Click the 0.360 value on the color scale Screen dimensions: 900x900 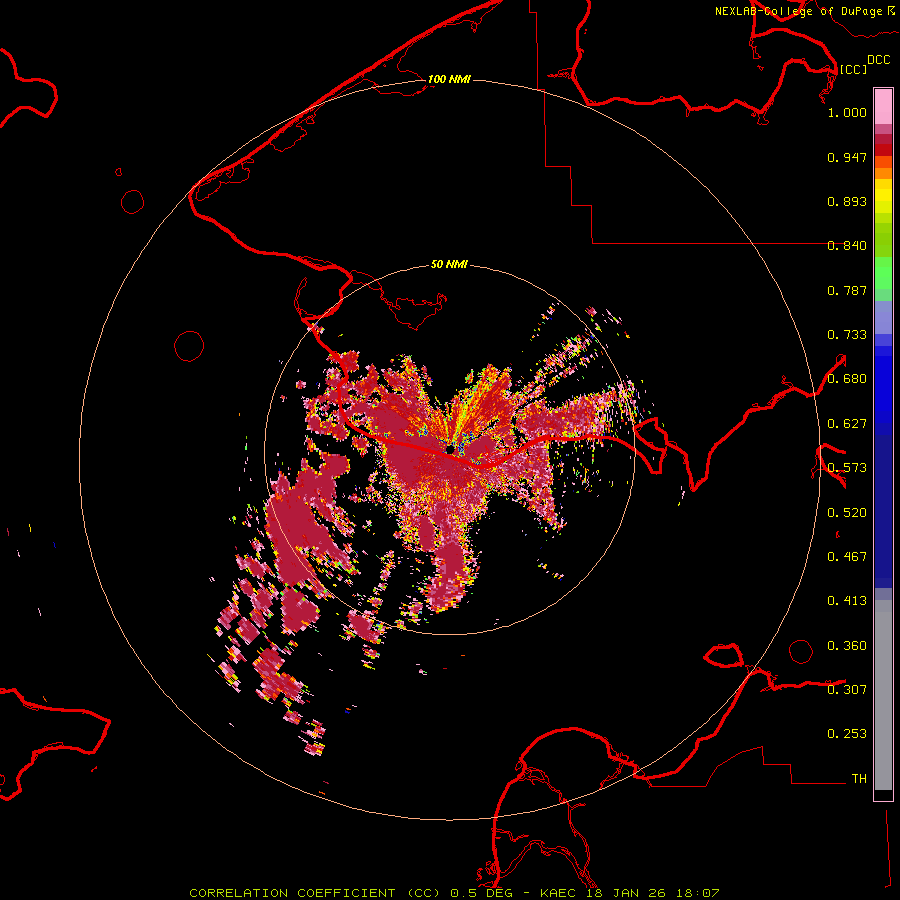pos(847,646)
